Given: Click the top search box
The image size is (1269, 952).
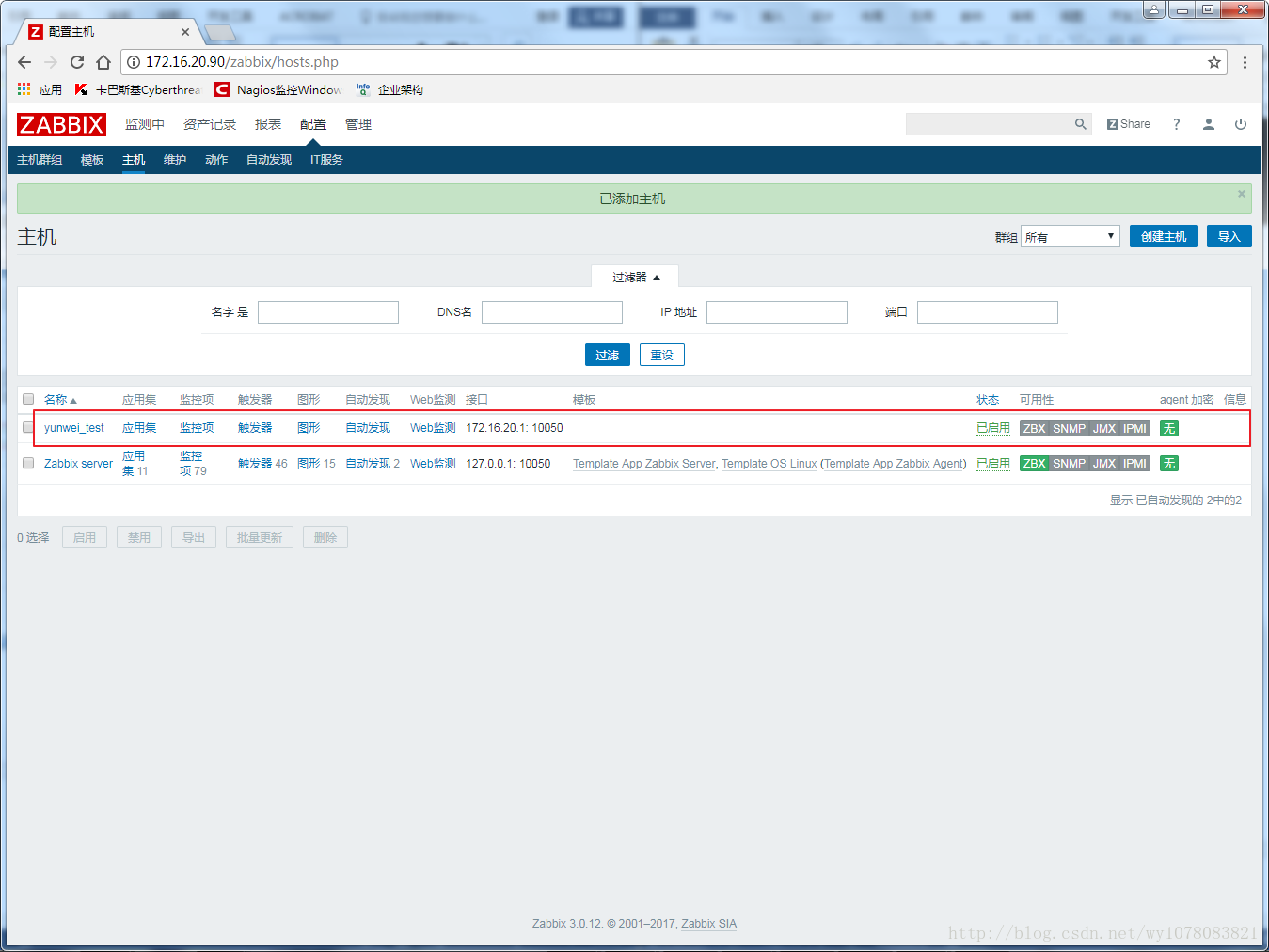Looking at the screenshot, I should [988, 124].
